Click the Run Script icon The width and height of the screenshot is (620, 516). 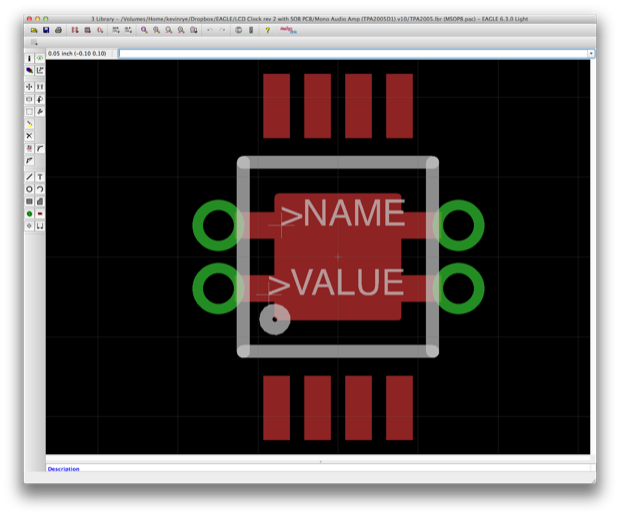(116, 30)
